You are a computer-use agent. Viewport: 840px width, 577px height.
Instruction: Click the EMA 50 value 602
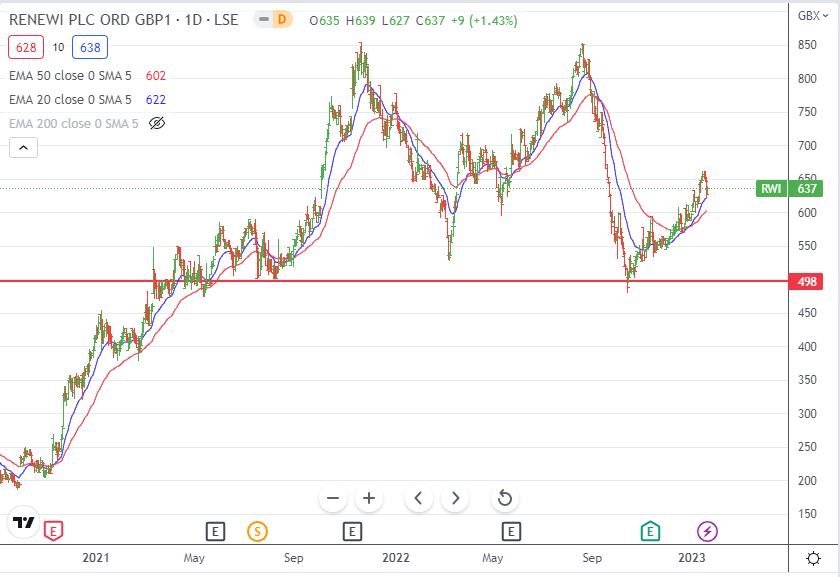coord(156,76)
